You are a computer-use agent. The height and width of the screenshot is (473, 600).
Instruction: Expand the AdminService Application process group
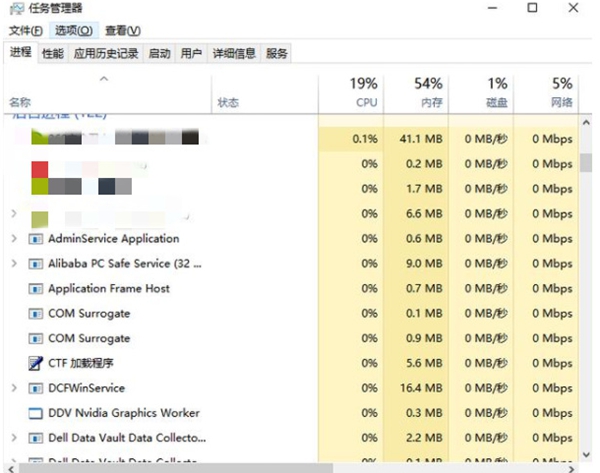coord(14,239)
